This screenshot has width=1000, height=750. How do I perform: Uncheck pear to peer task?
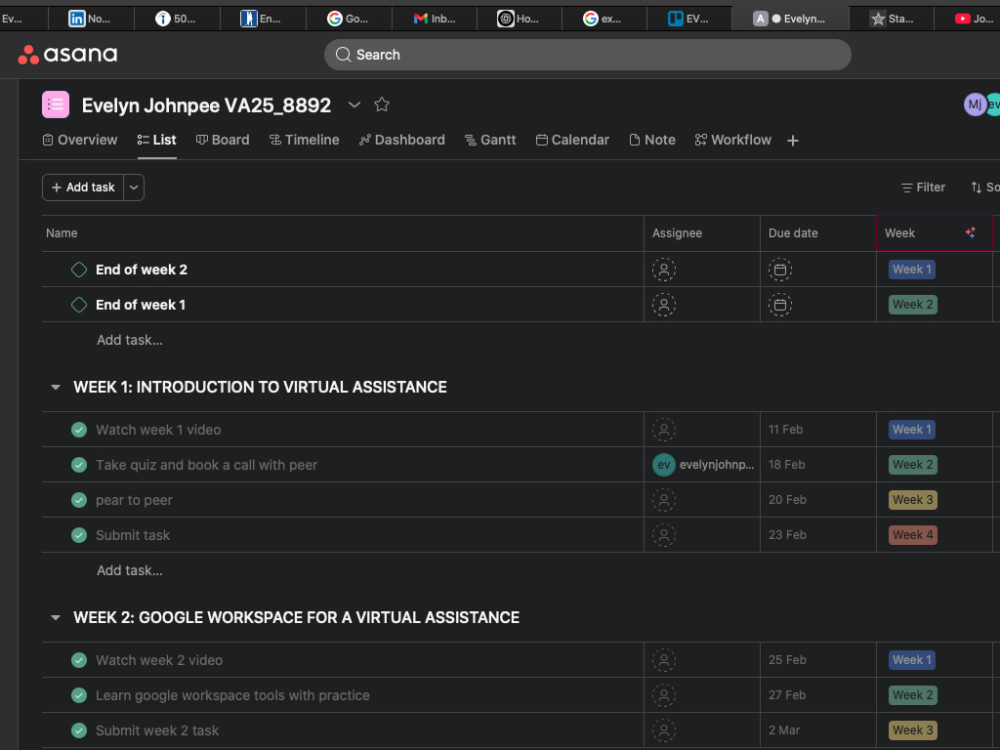coord(79,500)
